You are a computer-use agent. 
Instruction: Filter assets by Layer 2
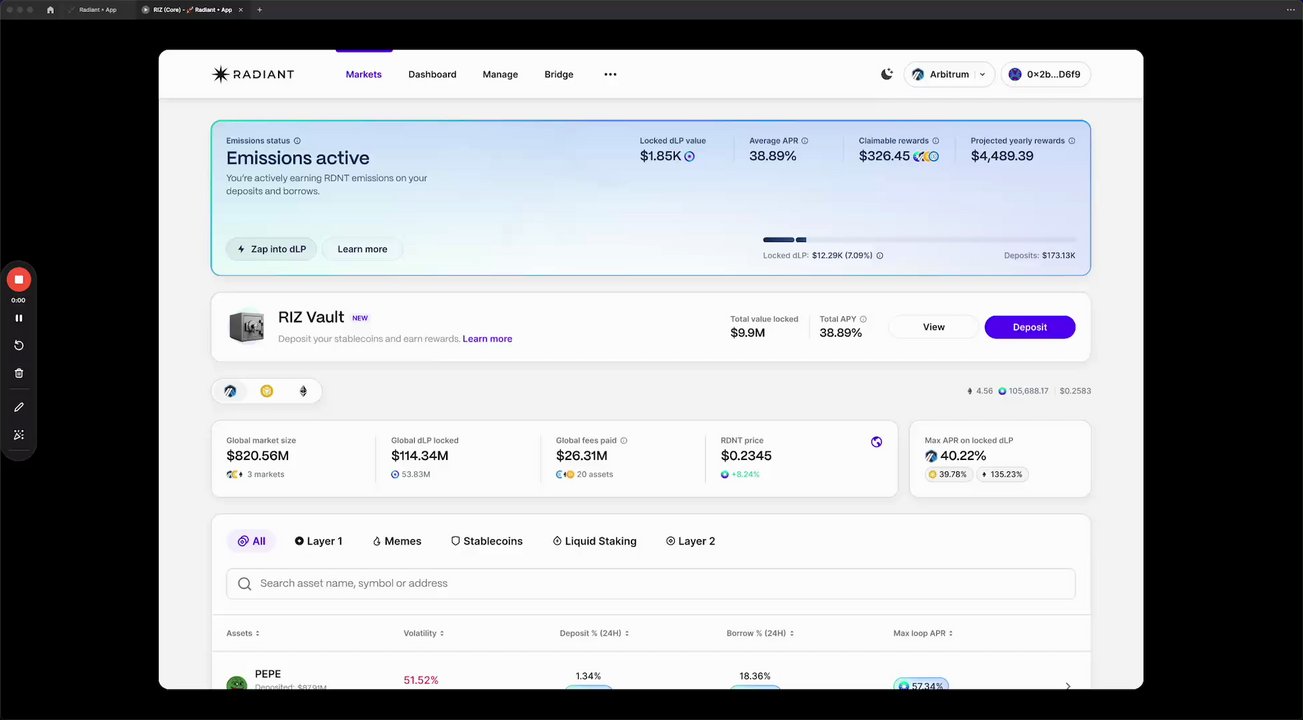[x=690, y=541]
